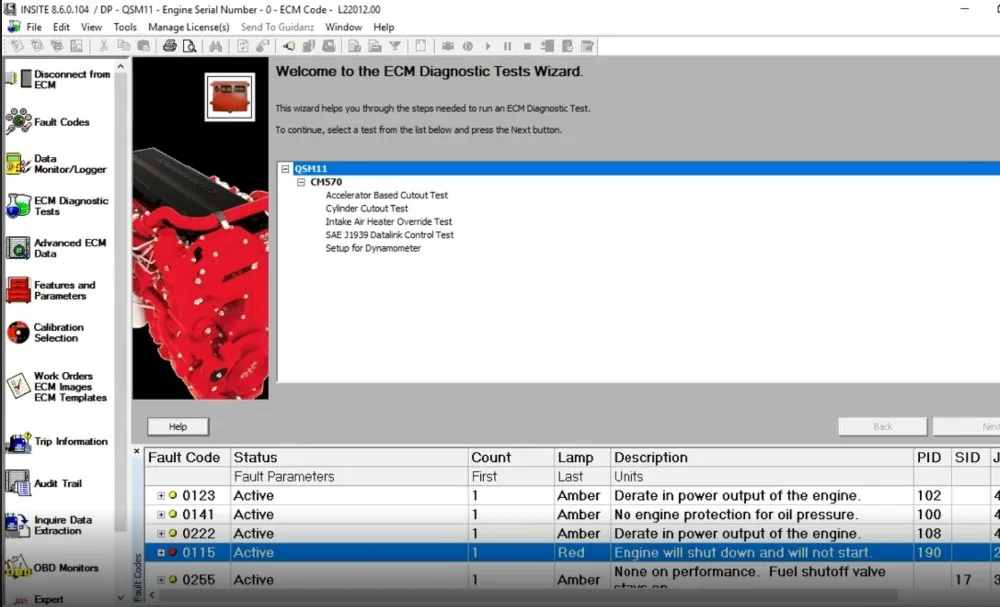Click the Fault Code column header
Screen dimensions: 1000x607
click(x=188, y=457)
